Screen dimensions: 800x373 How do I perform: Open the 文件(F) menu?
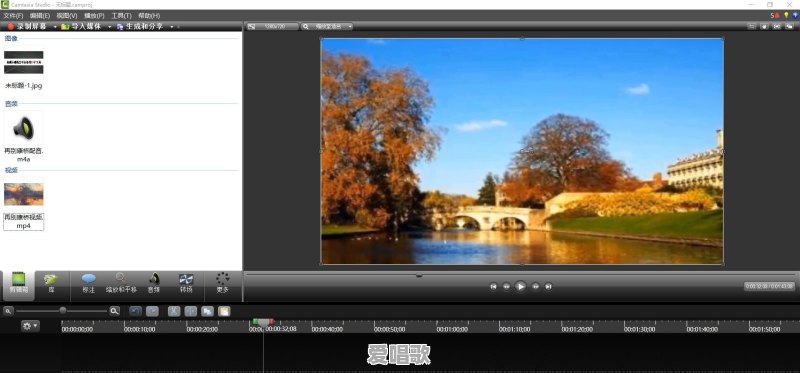pos(13,16)
